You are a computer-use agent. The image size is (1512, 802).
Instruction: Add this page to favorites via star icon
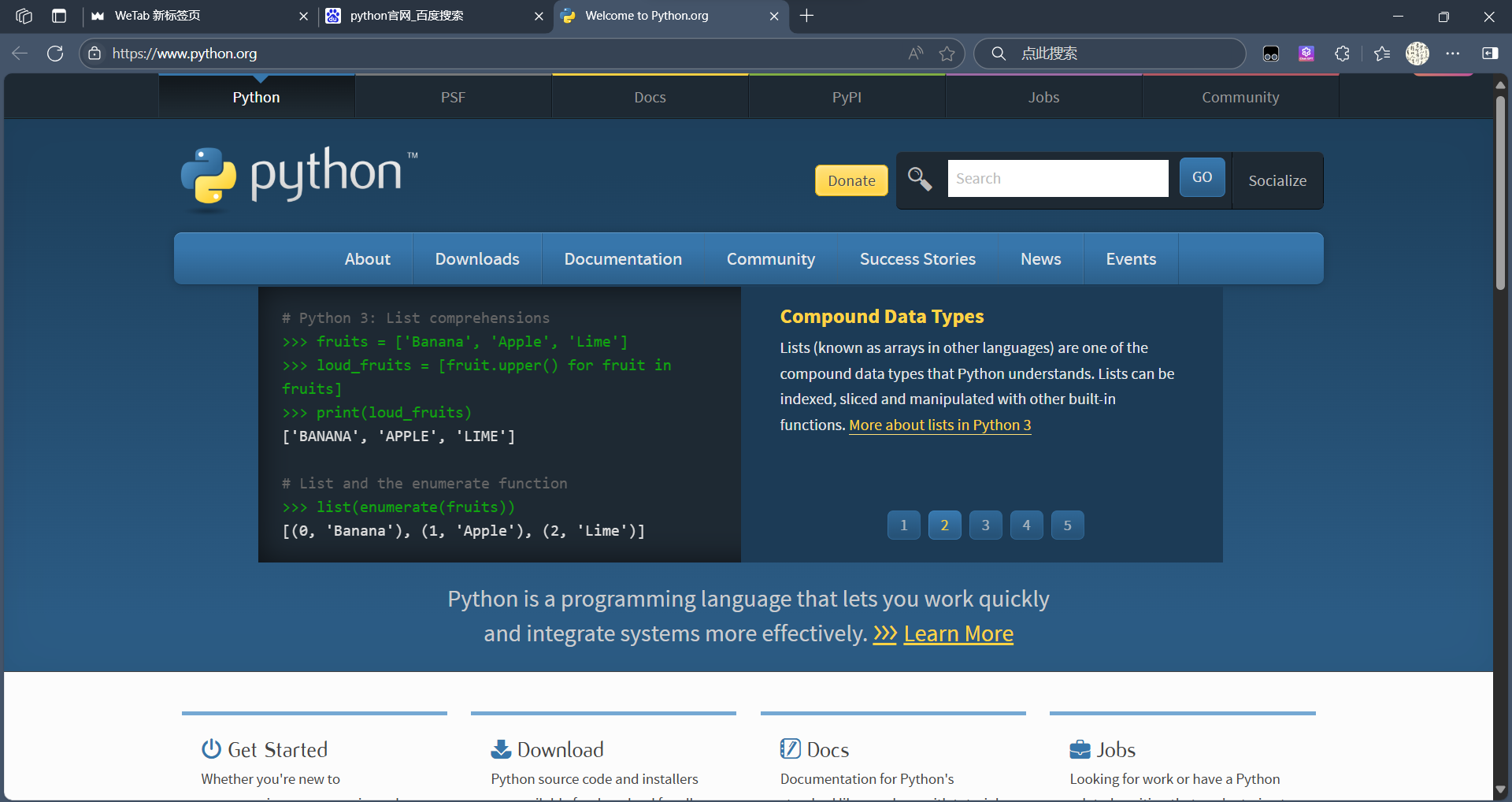[947, 54]
